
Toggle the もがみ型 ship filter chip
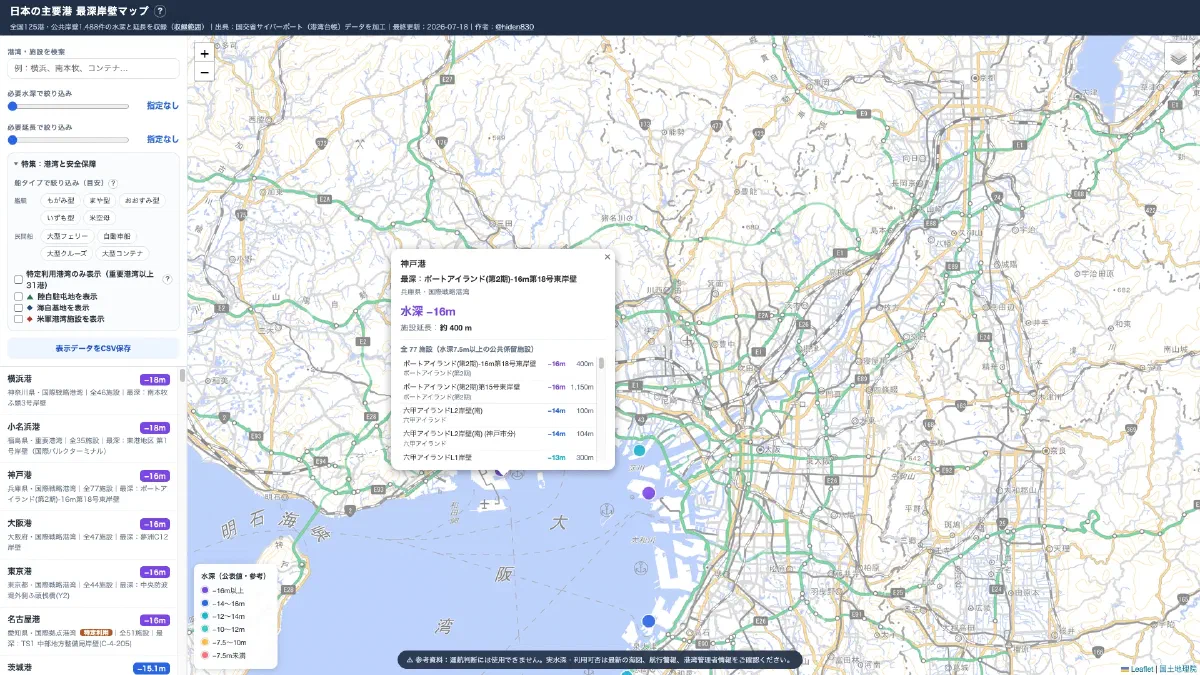[x=60, y=200]
